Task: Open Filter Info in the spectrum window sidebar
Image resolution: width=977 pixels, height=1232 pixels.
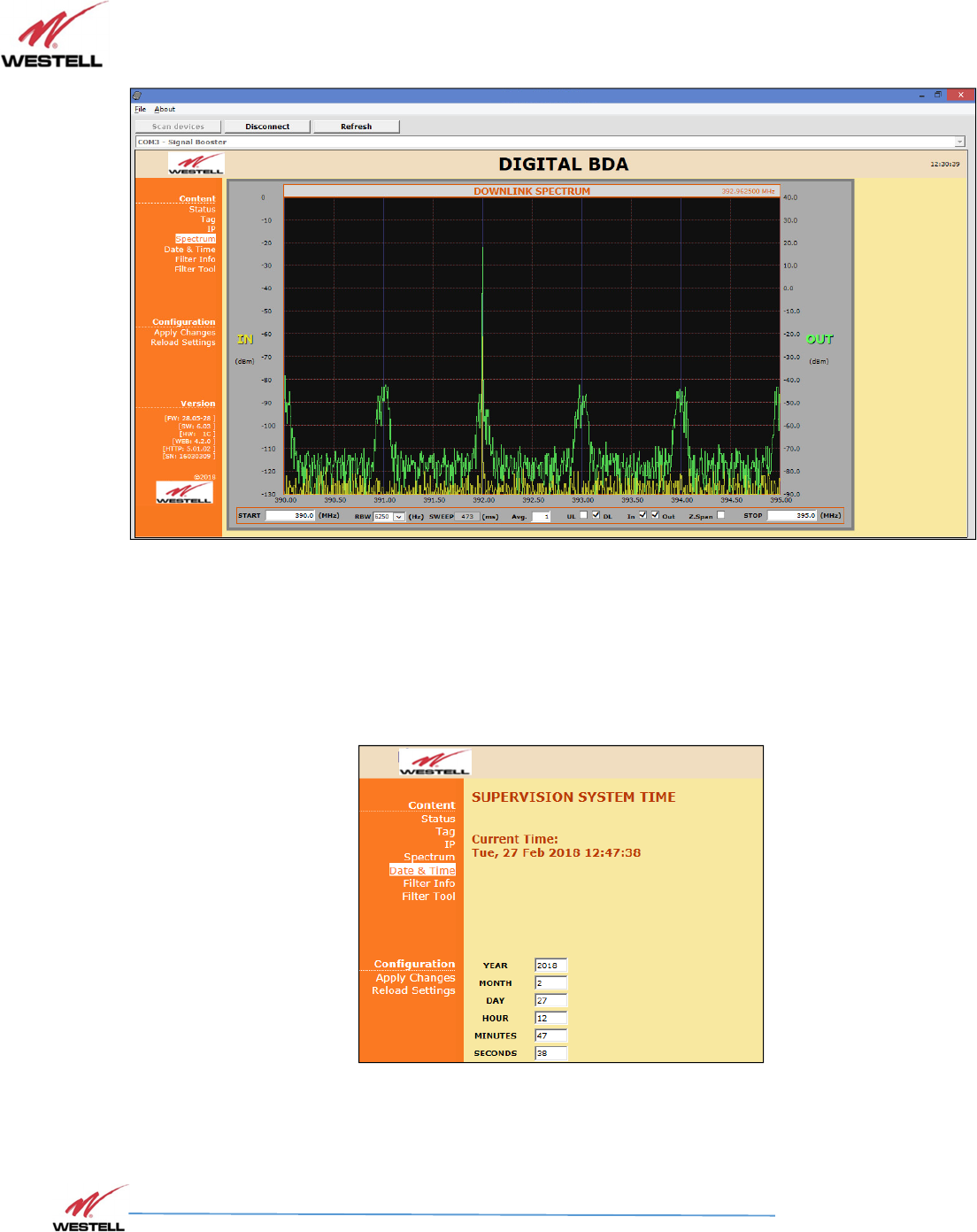Action: (x=195, y=259)
